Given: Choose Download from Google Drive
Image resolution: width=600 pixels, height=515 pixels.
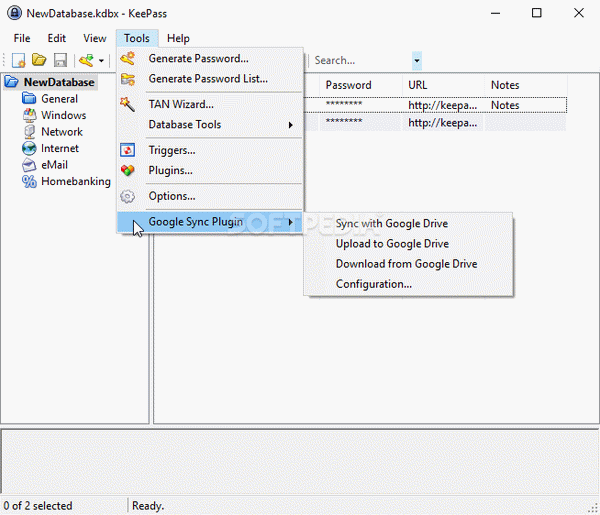Looking at the screenshot, I should tap(408, 264).
